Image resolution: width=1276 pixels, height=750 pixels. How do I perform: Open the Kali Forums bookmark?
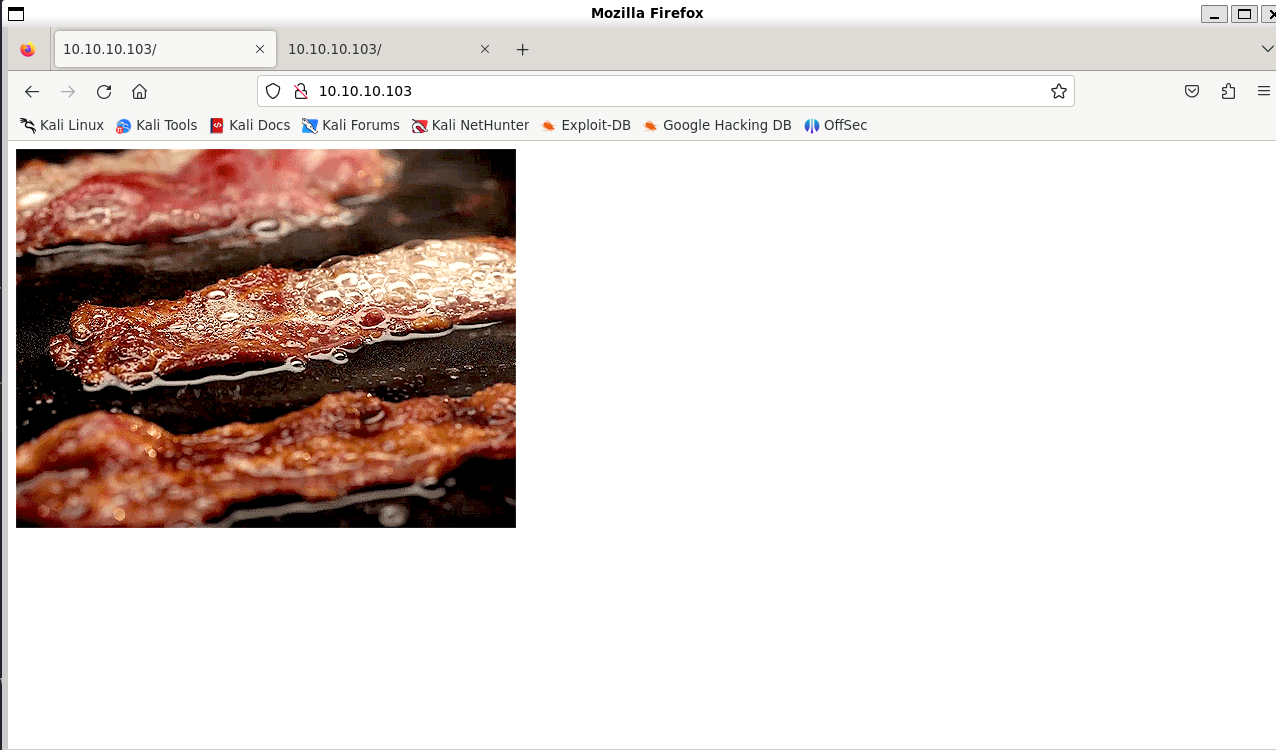[x=351, y=125]
